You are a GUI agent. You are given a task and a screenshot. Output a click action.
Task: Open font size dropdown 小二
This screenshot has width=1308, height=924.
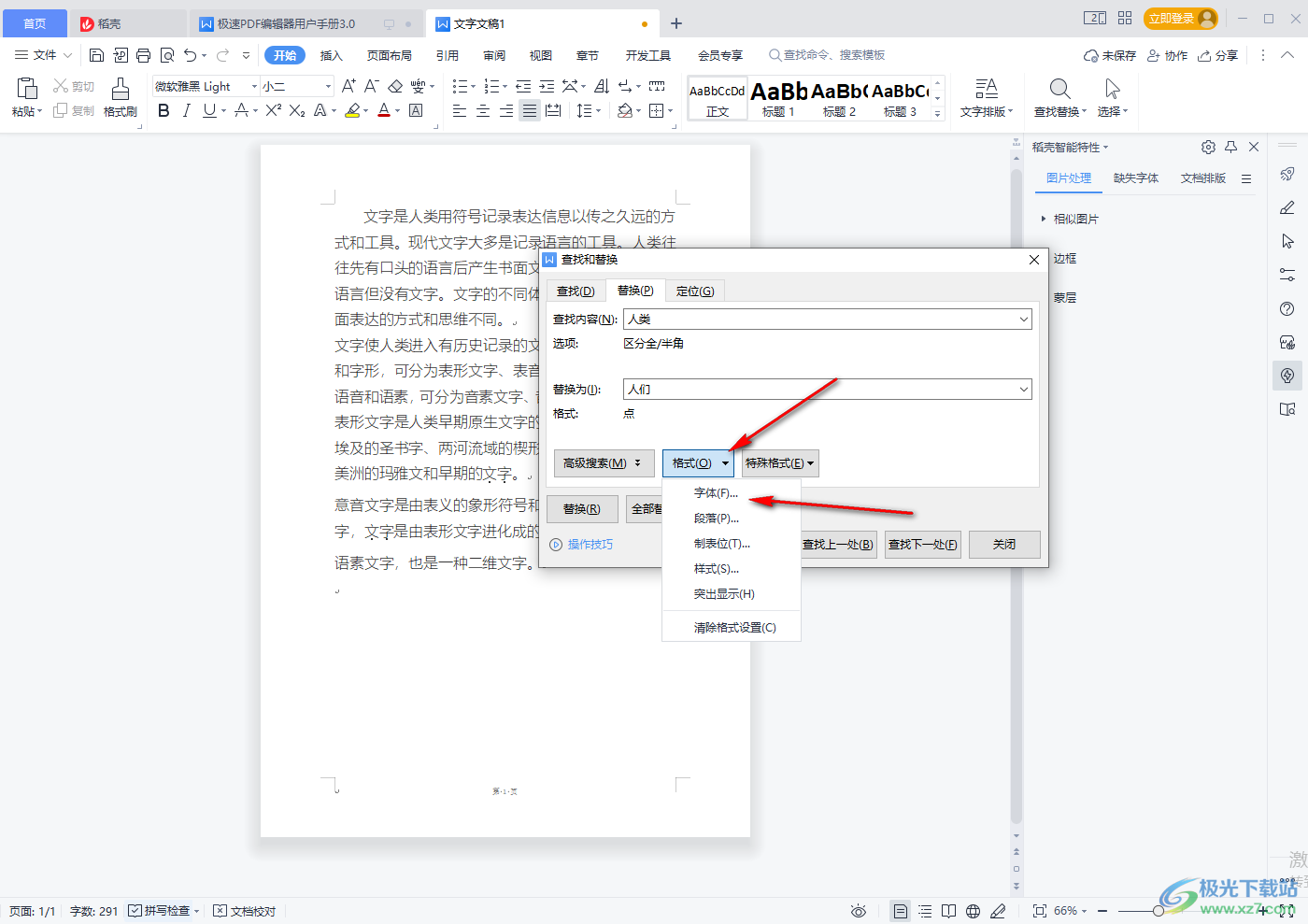pos(328,86)
